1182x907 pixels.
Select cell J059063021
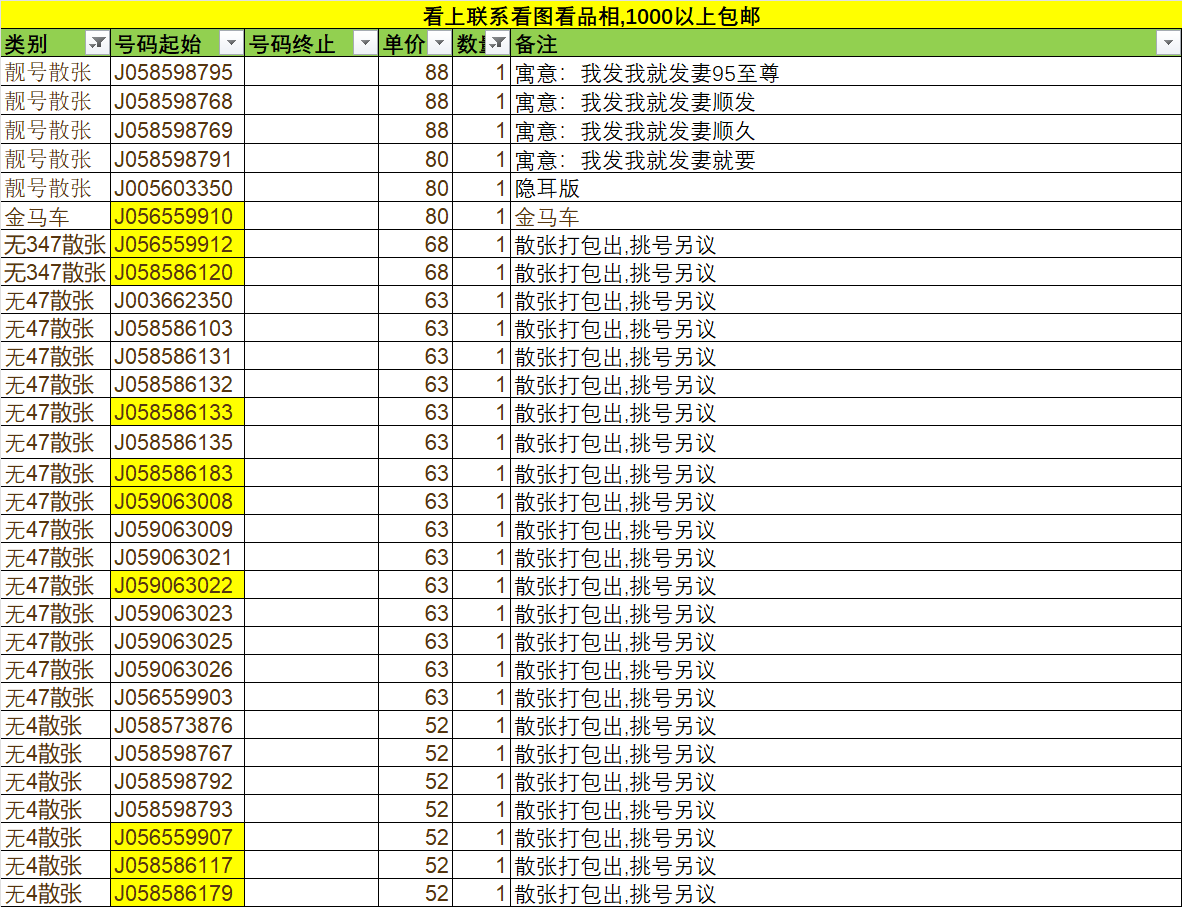[x=178, y=556]
